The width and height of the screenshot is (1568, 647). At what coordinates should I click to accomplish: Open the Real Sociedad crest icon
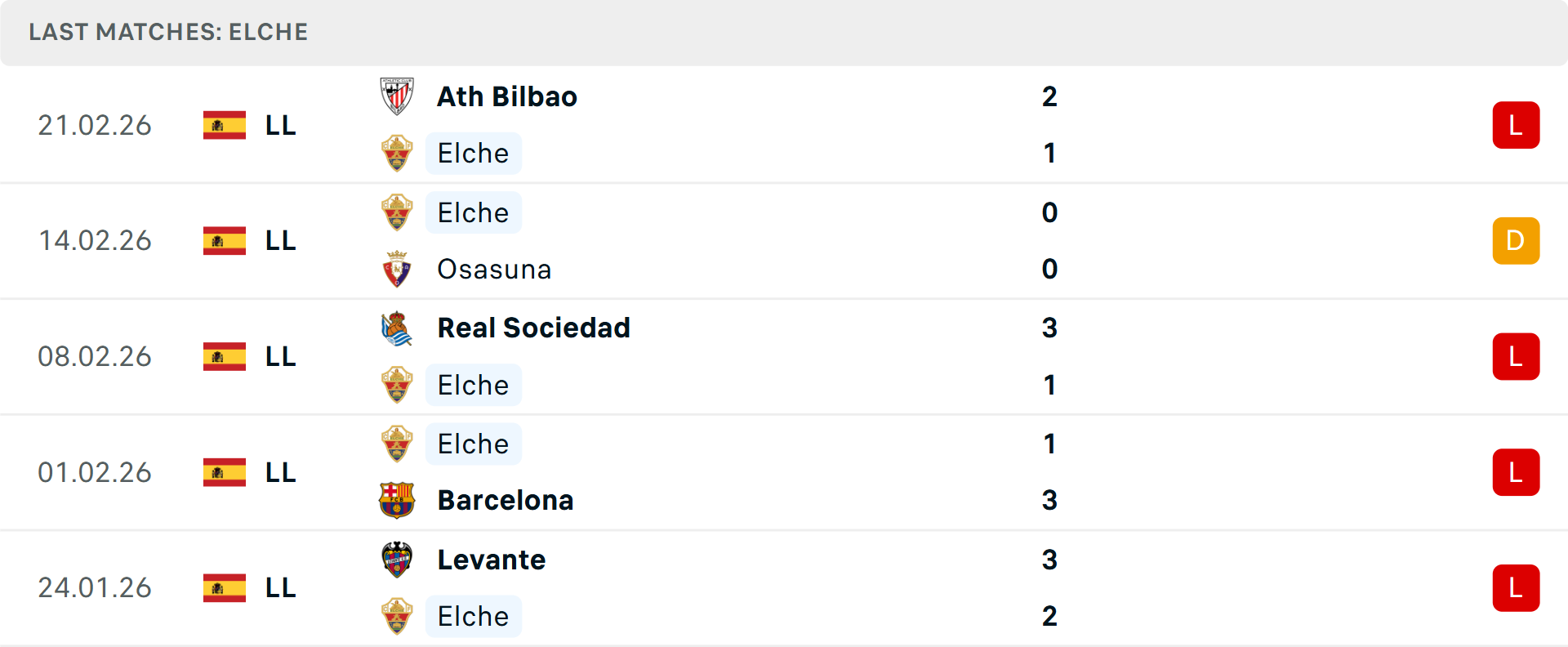tap(397, 328)
